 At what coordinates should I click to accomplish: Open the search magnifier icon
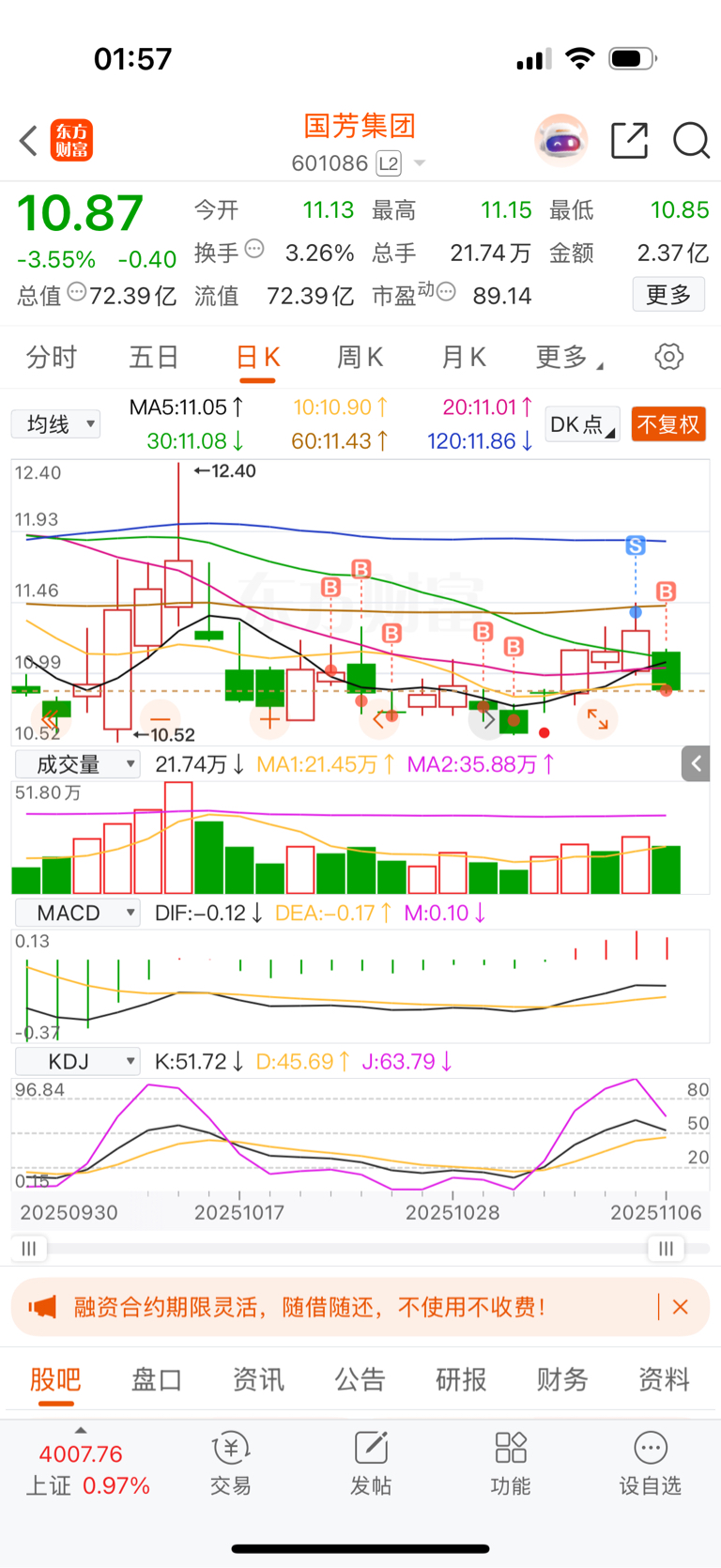tap(692, 141)
